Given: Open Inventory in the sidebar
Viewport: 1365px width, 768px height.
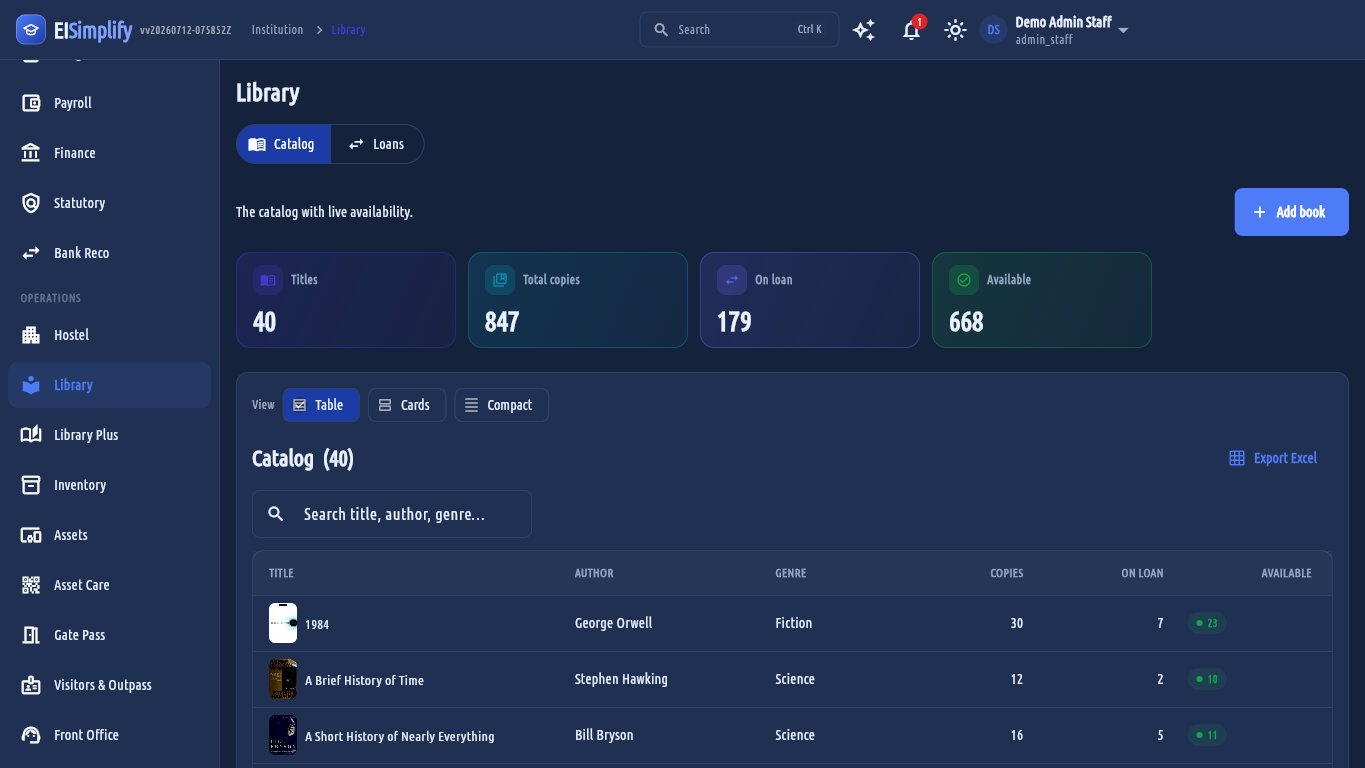Looking at the screenshot, I should (110, 485).
